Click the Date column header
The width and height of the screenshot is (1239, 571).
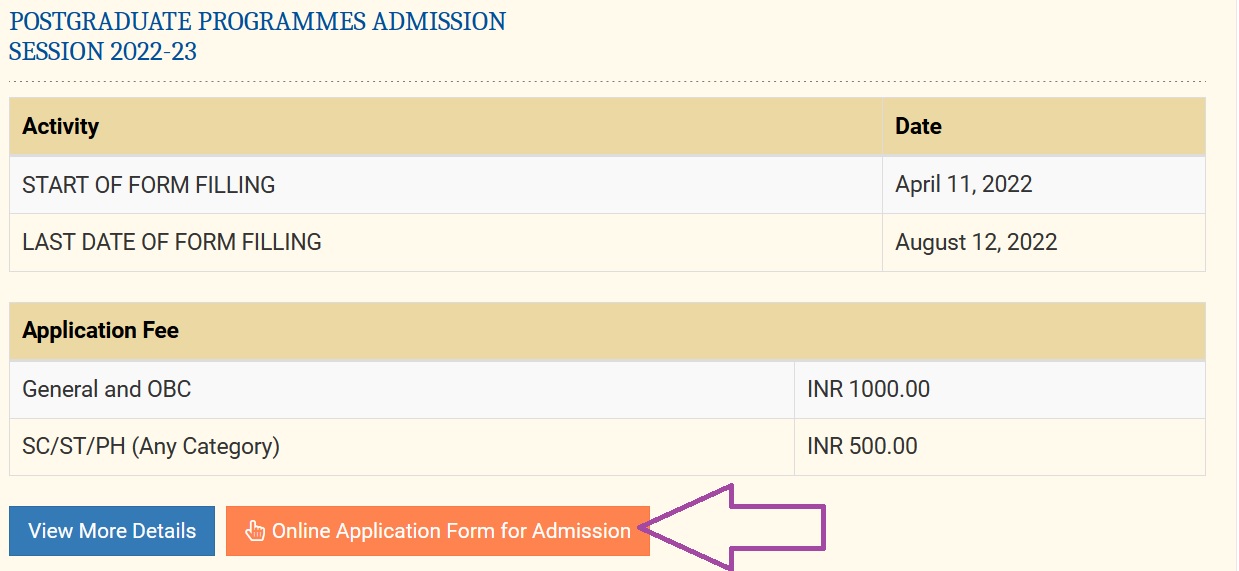pyautogui.click(x=1044, y=126)
